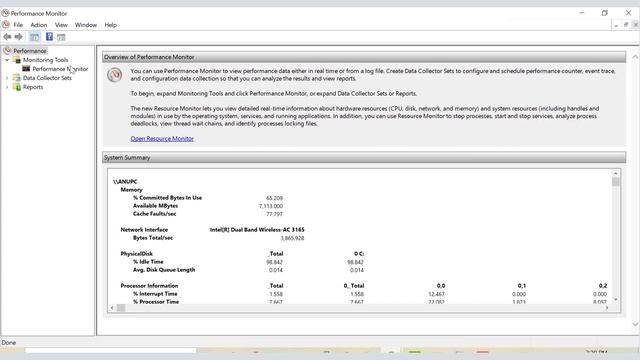Viewport: 640px width, 360px height.
Task: Click the Back arrow toolbar icon
Action: tap(7, 37)
